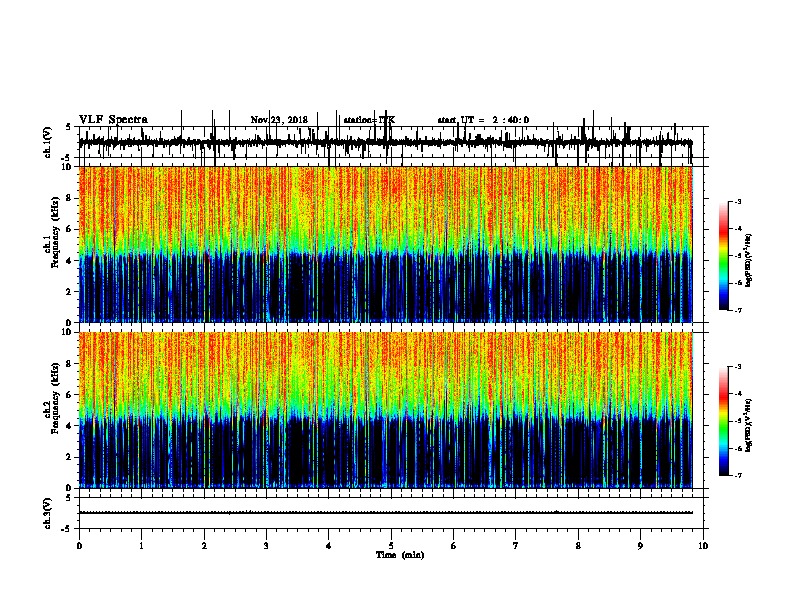Click the "8" kHz tick of ch.1 spectrogram
The image size is (792, 612).
pyautogui.click(x=70, y=198)
